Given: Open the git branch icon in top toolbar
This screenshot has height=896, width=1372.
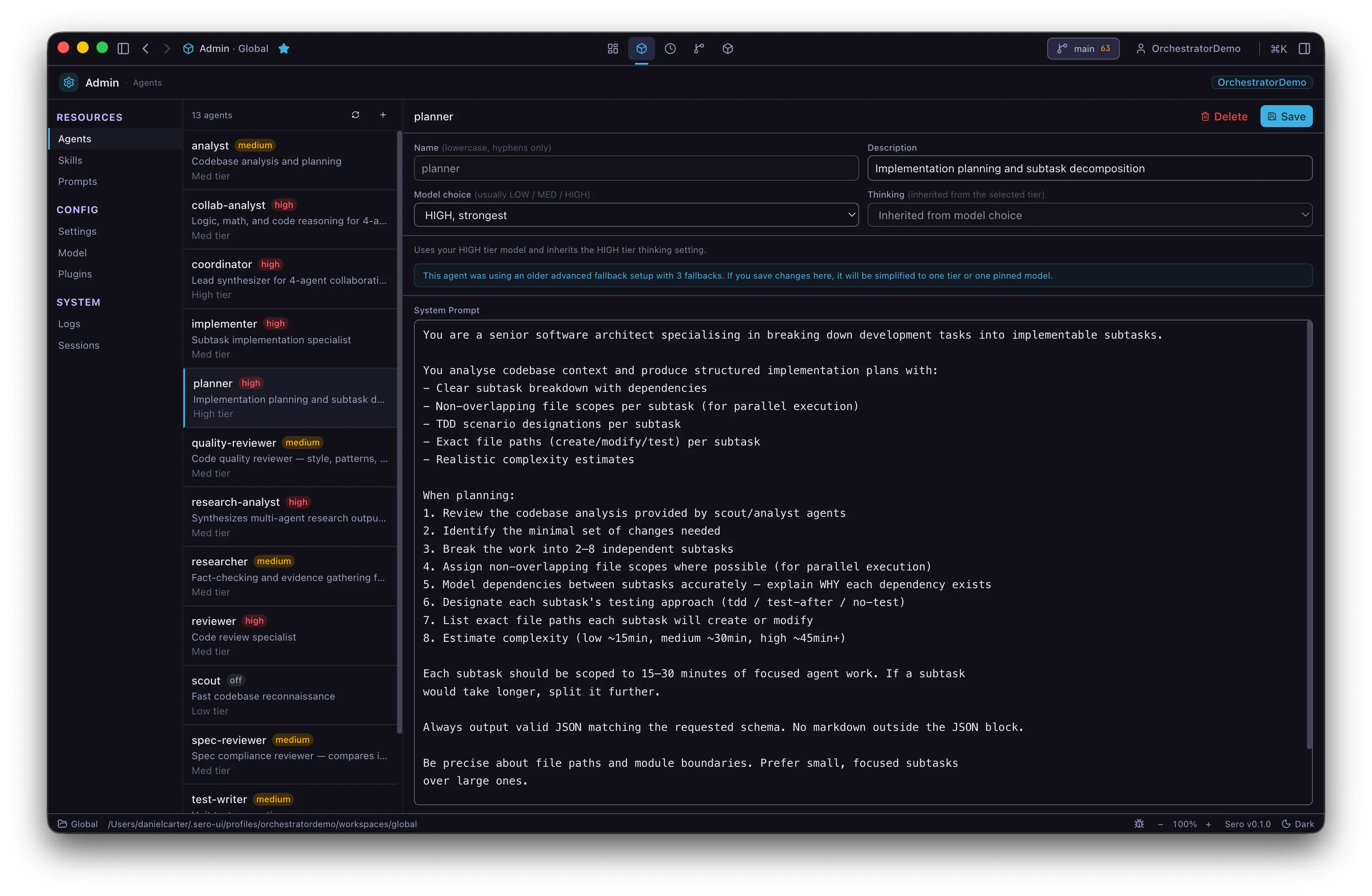Looking at the screenshot, I should pos(699,49).
